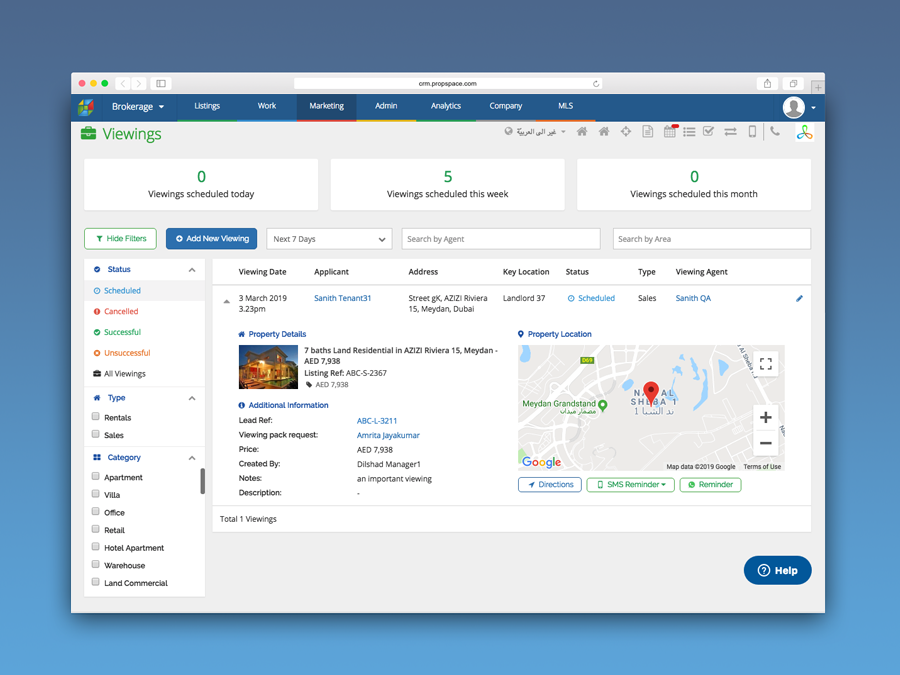Click the home icon beside the language selector
Image resolution: width=900 pixels, height=675 pixels.
(582, 131)
